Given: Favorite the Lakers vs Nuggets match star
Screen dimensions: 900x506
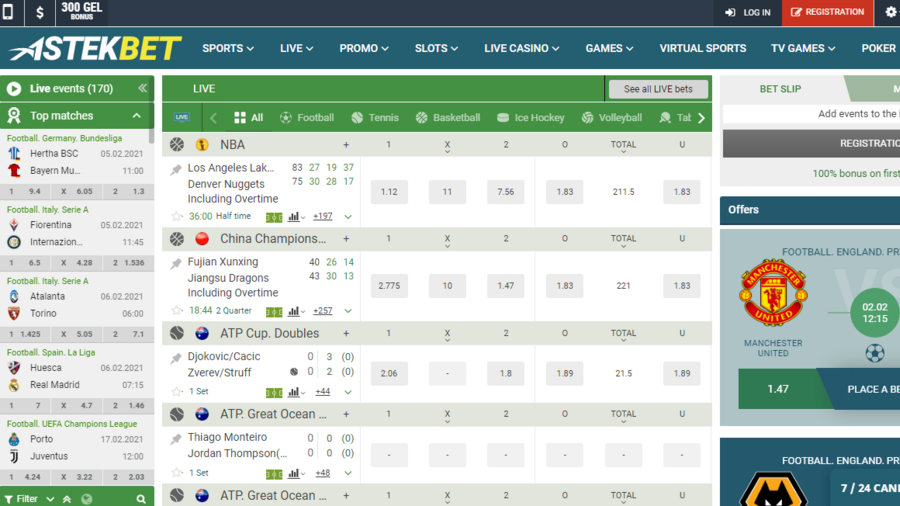Looking at the screenshot, I should 177,216.
